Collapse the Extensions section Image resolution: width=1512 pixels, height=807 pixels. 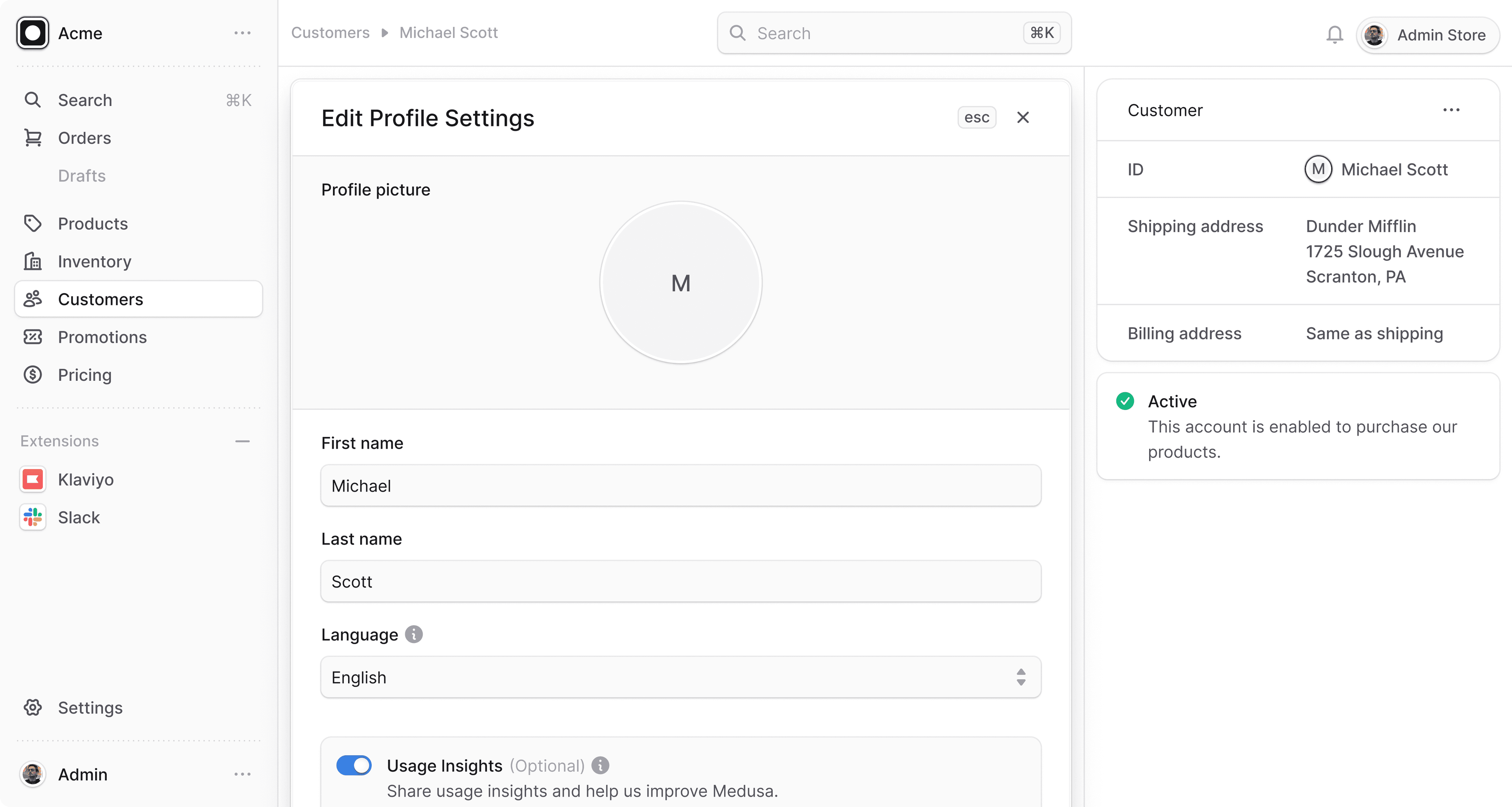click(x=243, y=441)
